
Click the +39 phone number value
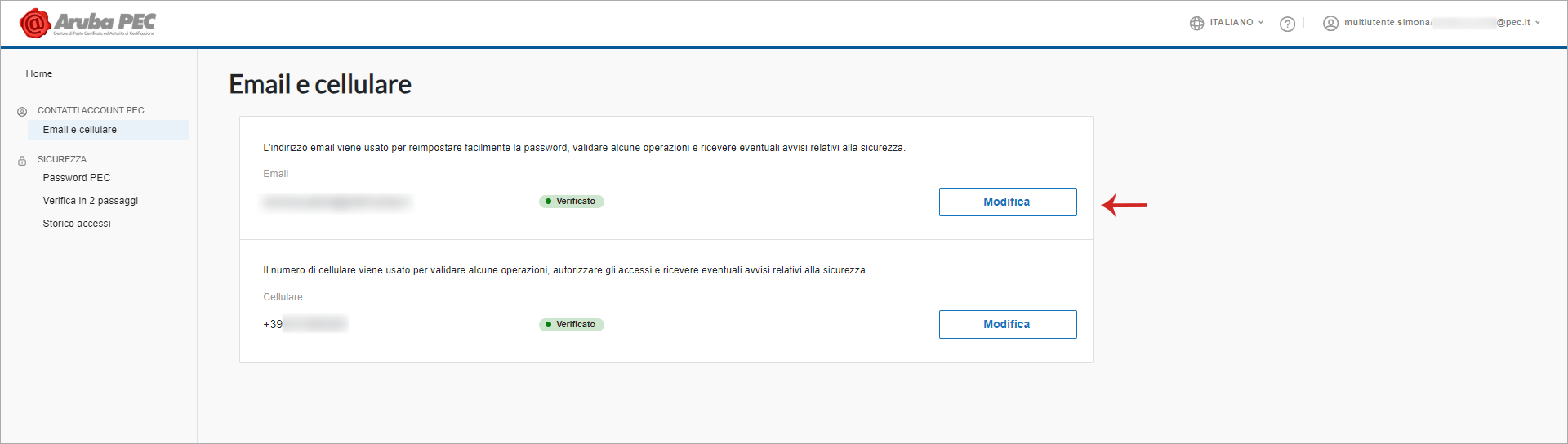(x=305, y=324)
